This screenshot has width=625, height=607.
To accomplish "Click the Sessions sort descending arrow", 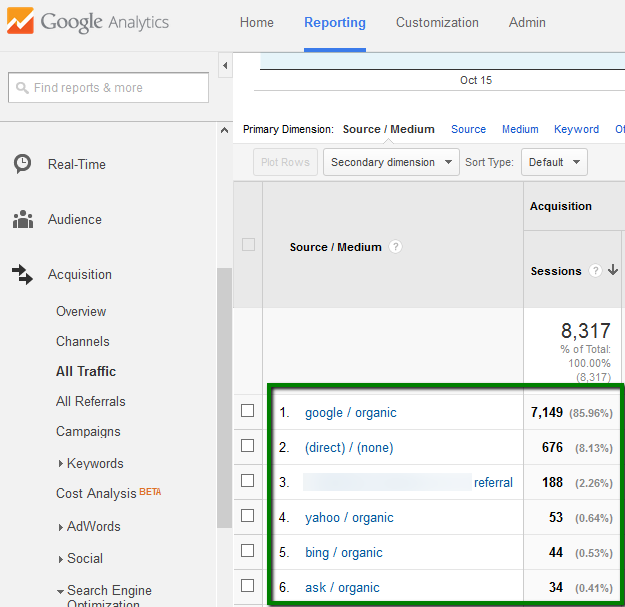I will click(x=613, y=270).
